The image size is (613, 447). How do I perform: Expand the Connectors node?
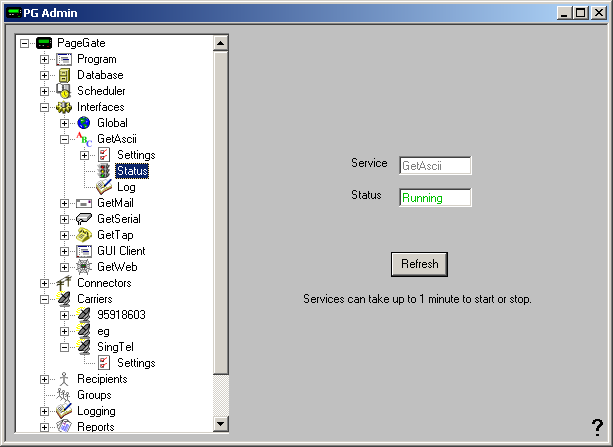tap(45, 283)
